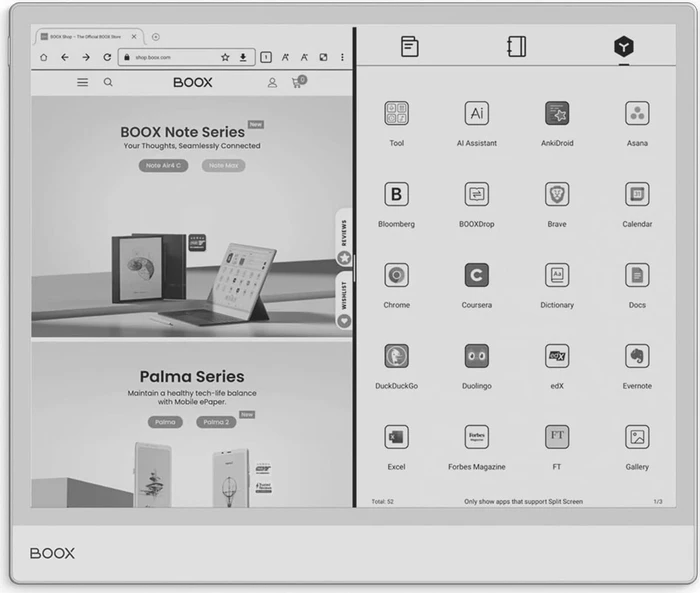The image size is (700, 593).
Task: Click the 'BOOX Note Series' heading
Action: (183, 132)
